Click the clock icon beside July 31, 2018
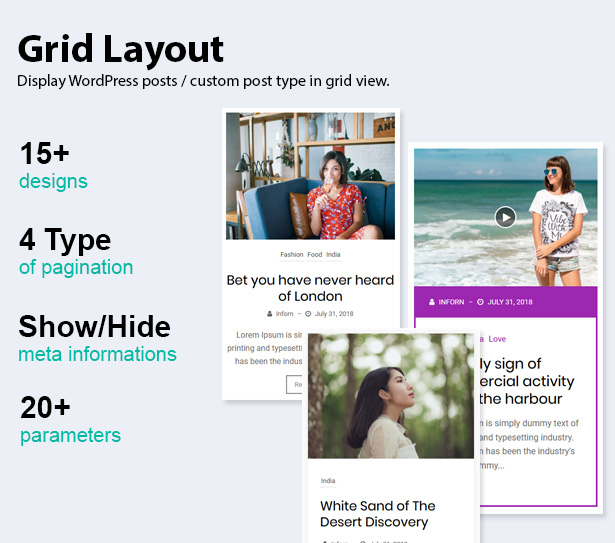This screenshot has width=615, height=543. (x=308, y=313)
